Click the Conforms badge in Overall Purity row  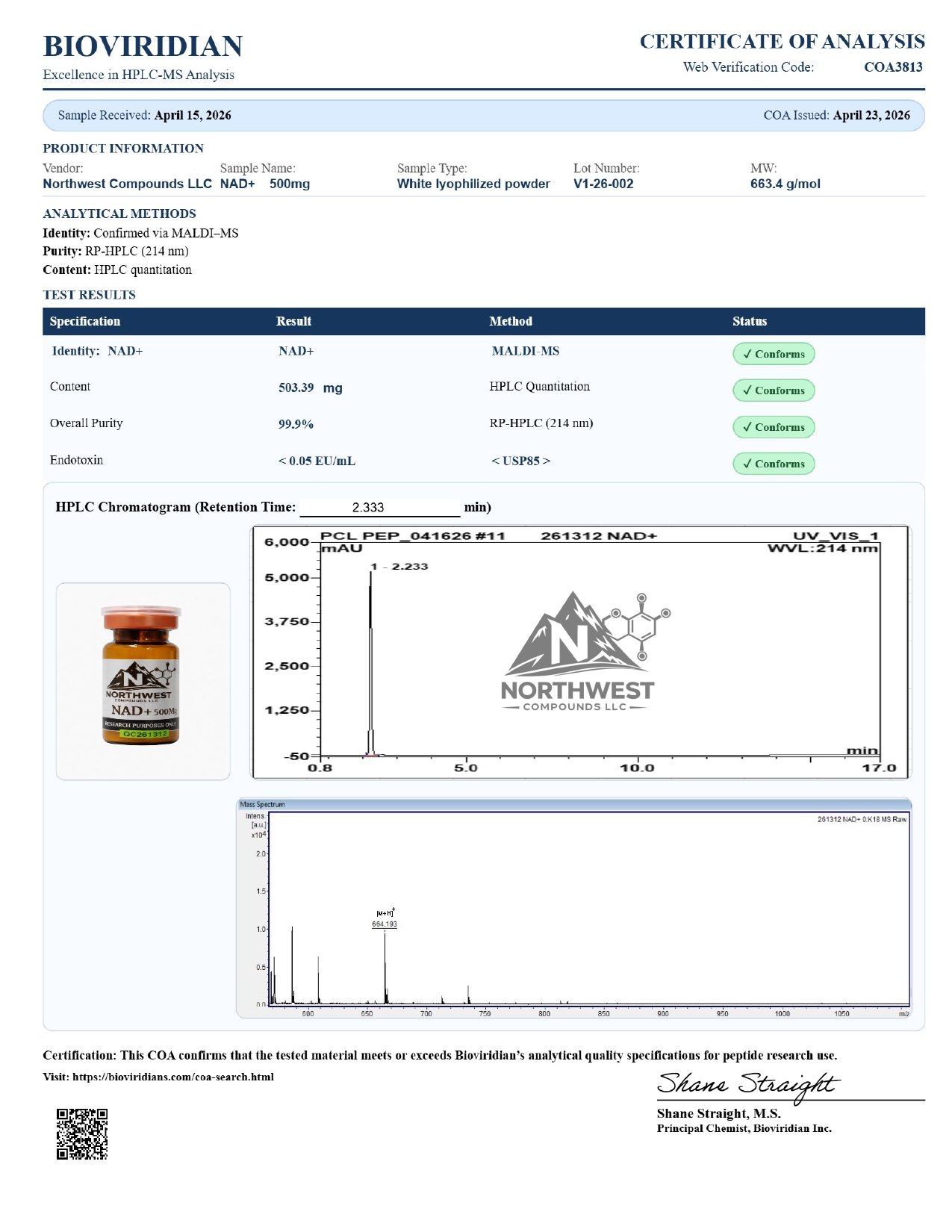click(x=774, y=427)
